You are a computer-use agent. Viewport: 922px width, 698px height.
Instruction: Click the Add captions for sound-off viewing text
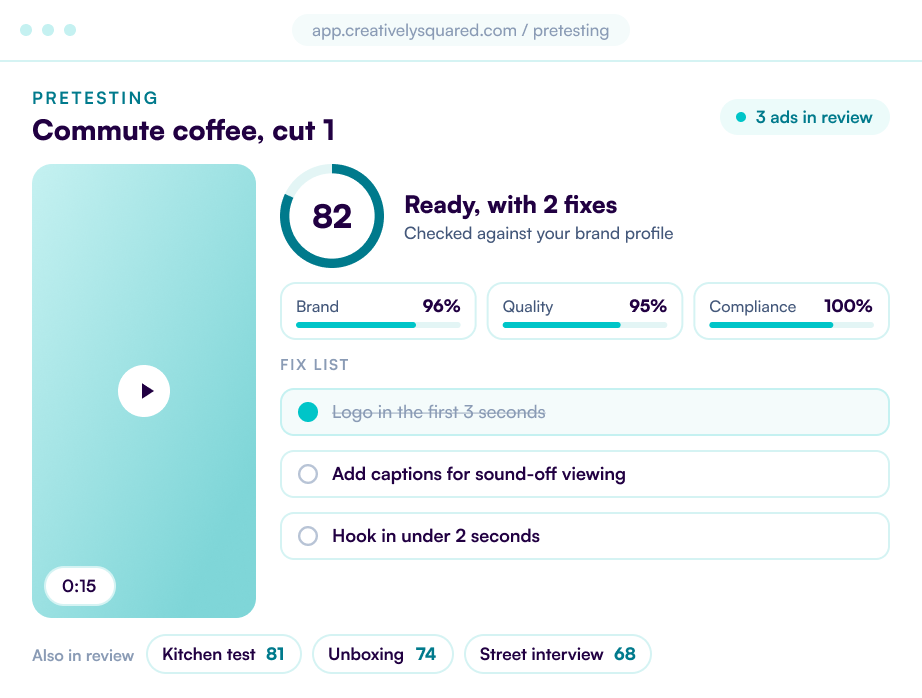coord(479,474)
